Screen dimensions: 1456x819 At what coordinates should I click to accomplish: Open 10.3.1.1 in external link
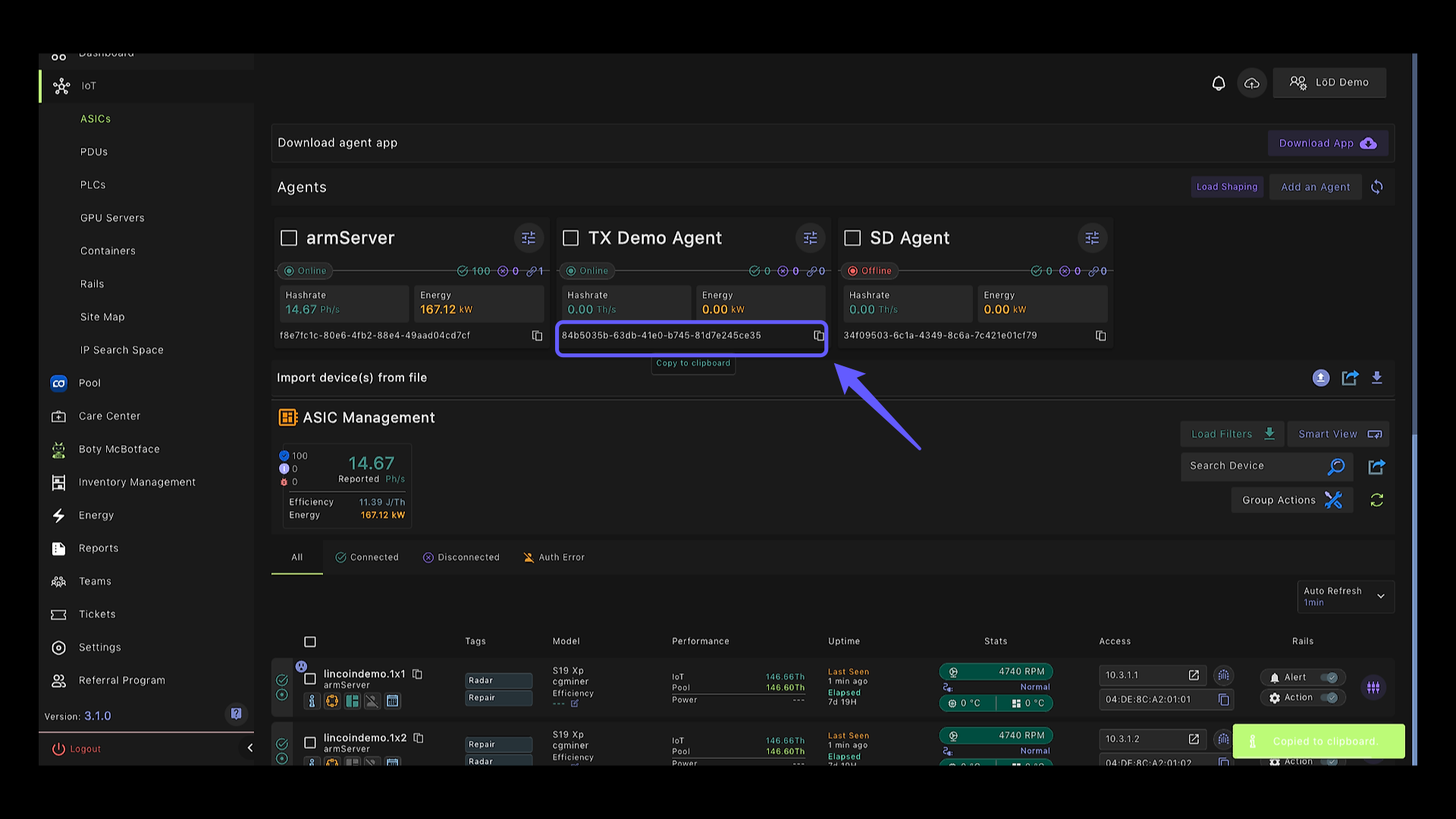tap(1194, 675)
